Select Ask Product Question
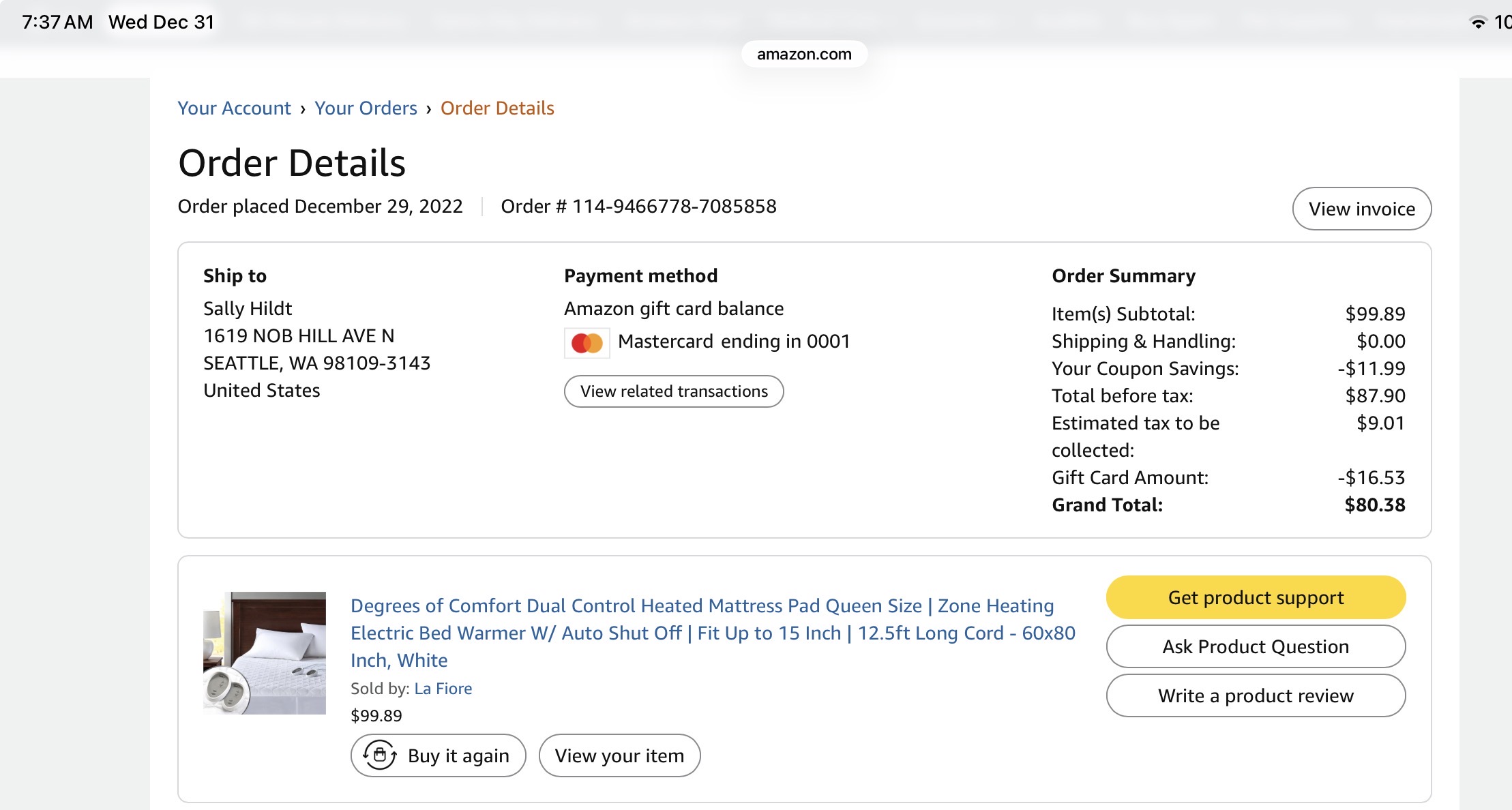 pyautogui.click(x=1256, y=646)
